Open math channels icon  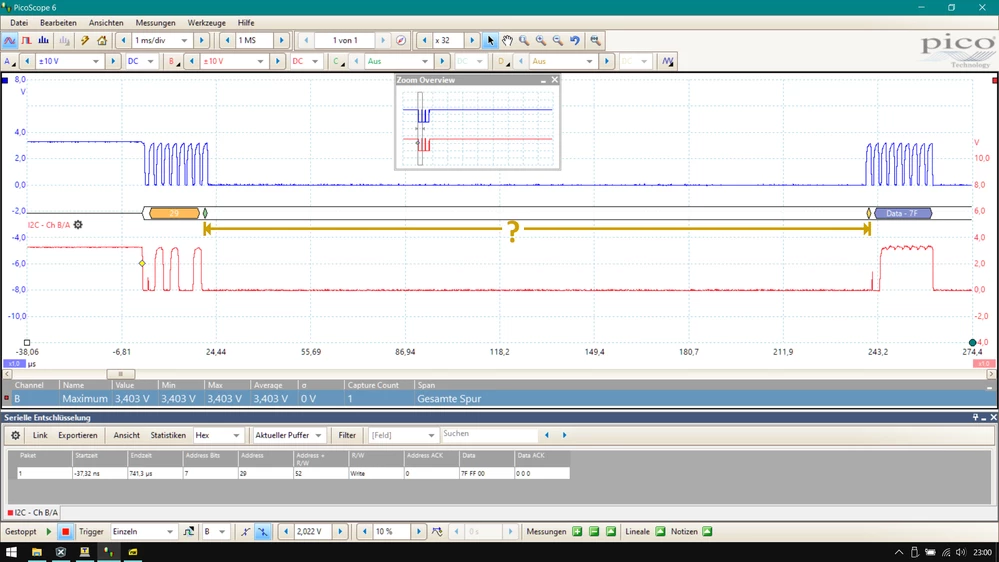pyautogui.click(x=668, y=61)
